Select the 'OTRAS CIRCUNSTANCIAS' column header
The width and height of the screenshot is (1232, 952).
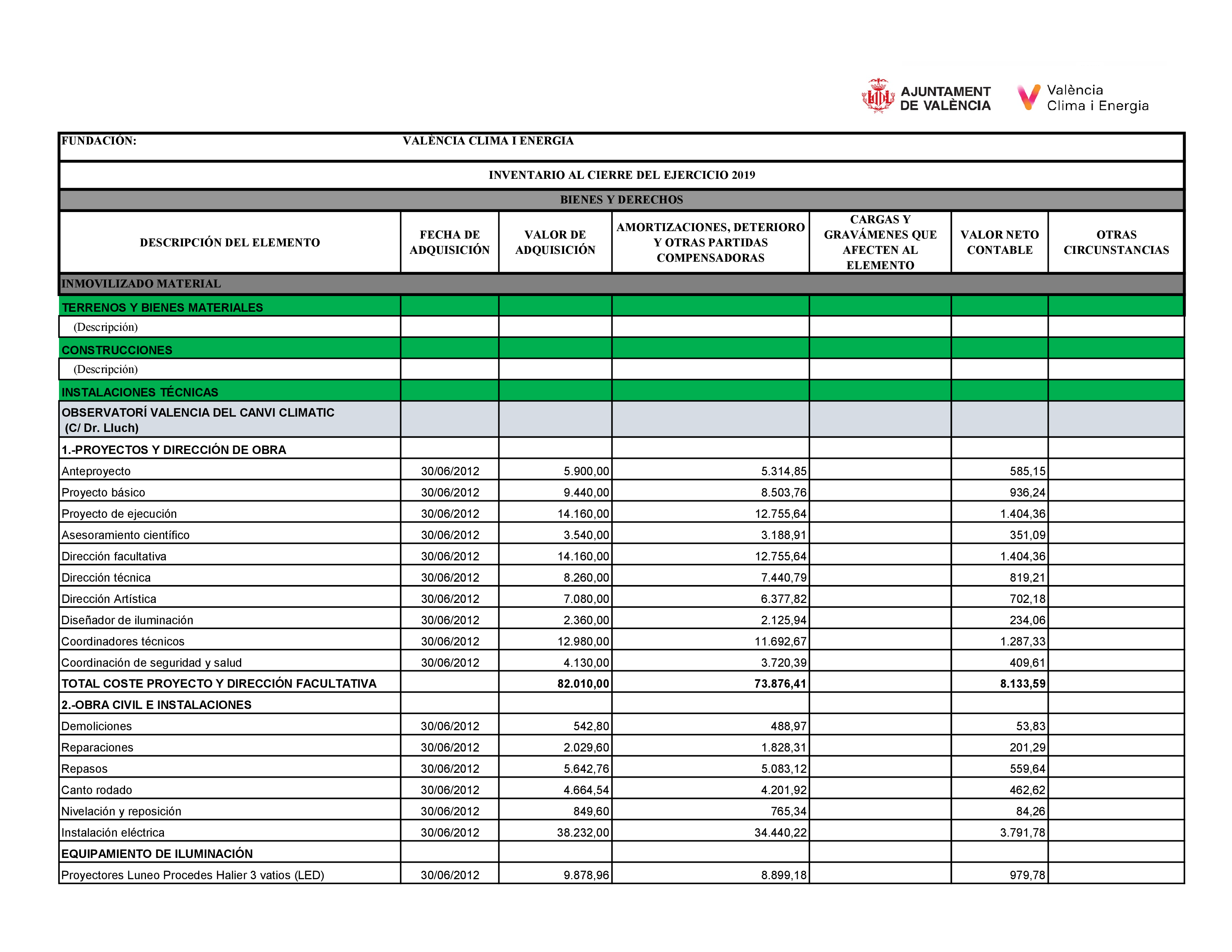(1116, 243)
